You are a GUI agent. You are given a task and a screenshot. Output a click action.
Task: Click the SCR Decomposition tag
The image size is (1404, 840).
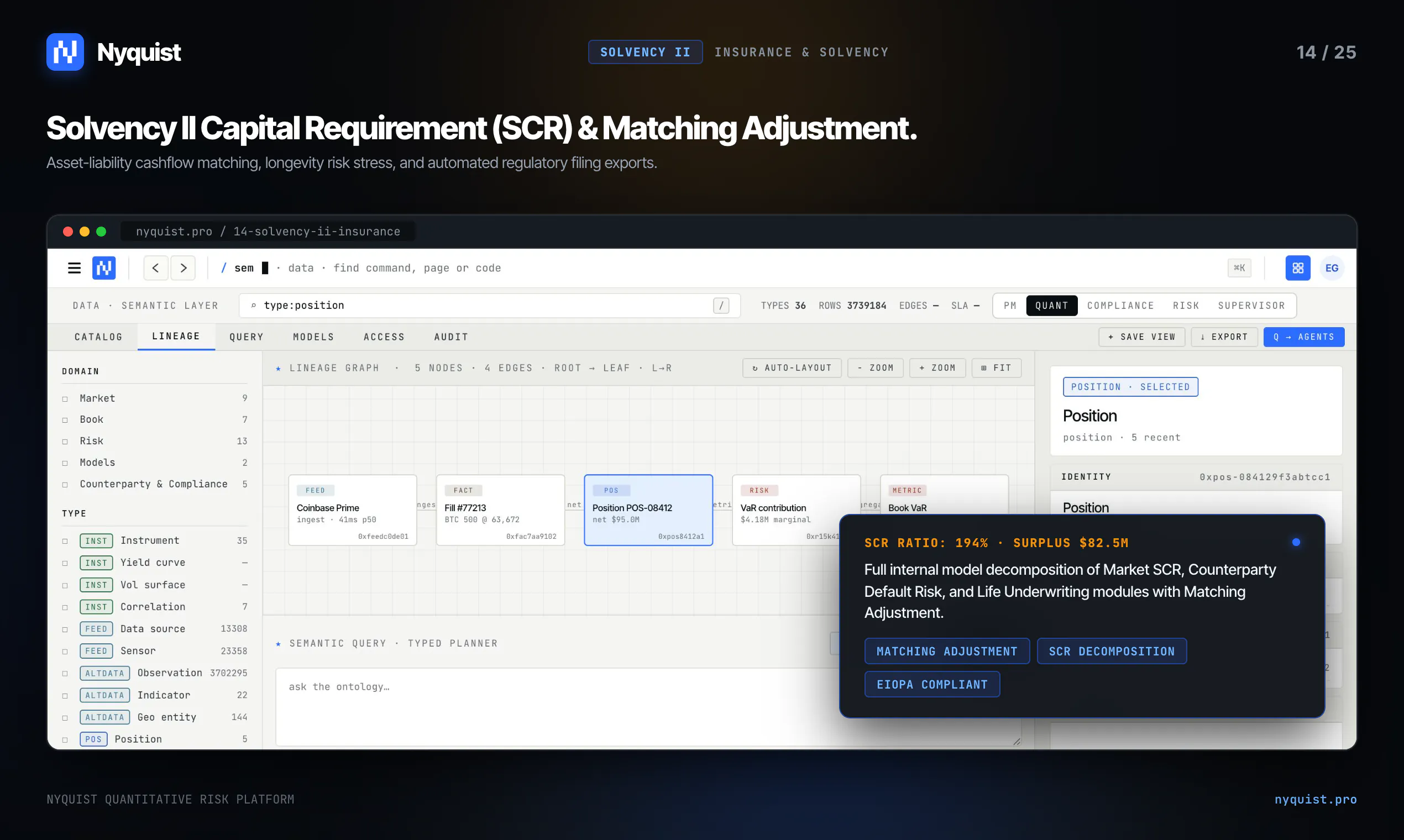coord(1111,652)
